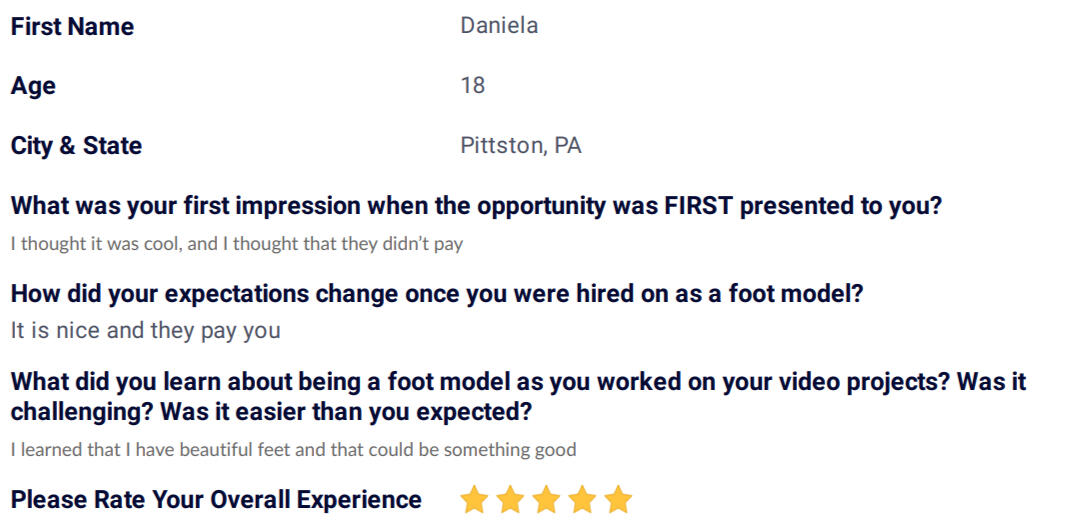Select the answer 'It is nice and they pay you'
The image size is (1065, 525).
click(x=145, y=331)
